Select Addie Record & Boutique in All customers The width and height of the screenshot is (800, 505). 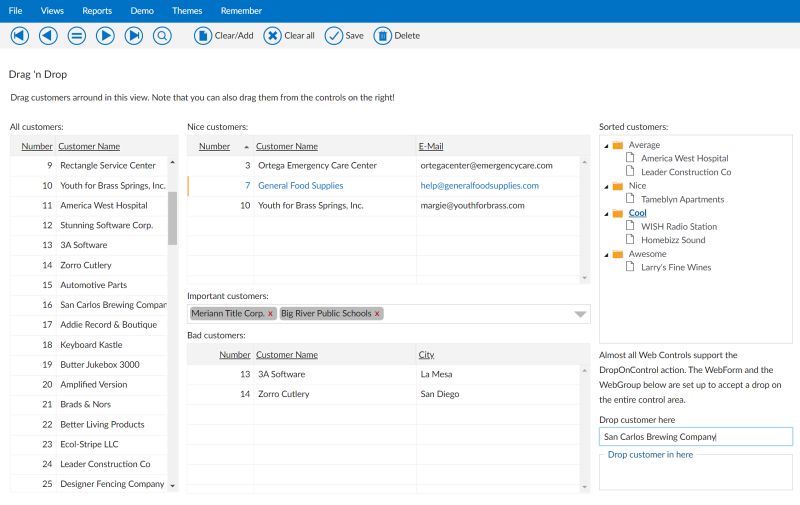89,325
